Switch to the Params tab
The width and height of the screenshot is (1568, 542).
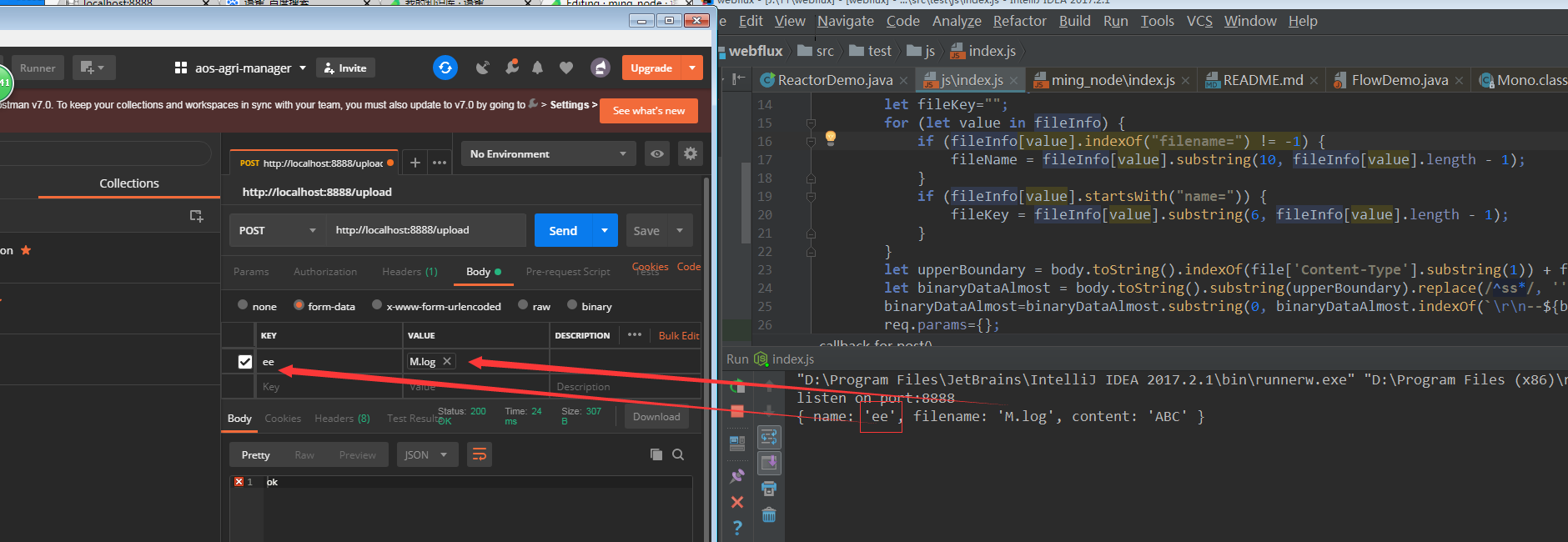pyautogui.click(x=251, y=272)
